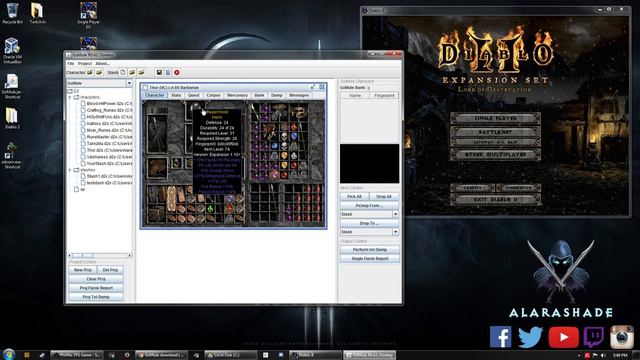This screenshot has height=360, width=640.
Task: Click the Fingerprint column header in clipboard
Action: pos(384,96)
